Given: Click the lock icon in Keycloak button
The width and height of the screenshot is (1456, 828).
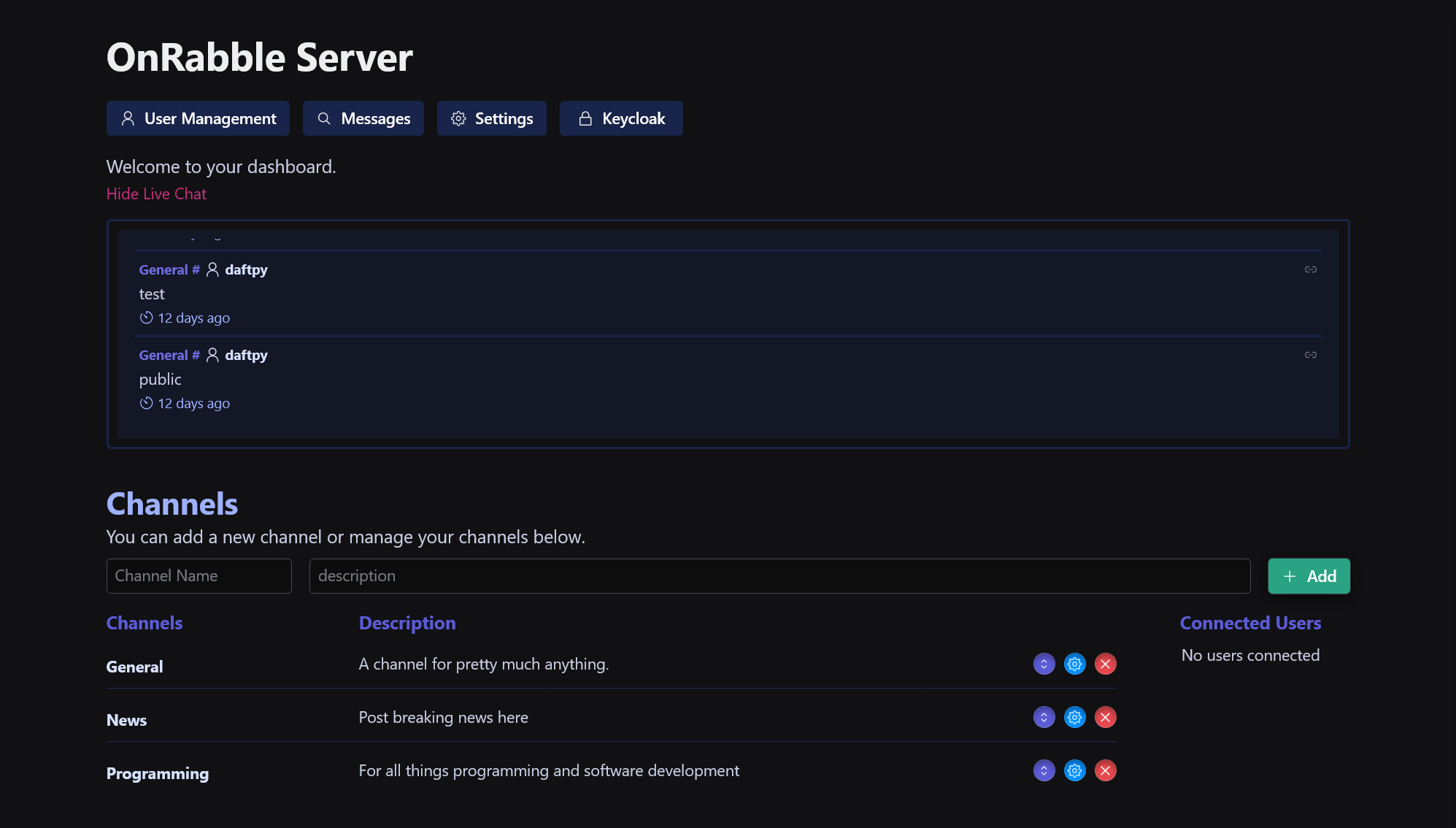Looking at the screenshot, I should point(585,118).
